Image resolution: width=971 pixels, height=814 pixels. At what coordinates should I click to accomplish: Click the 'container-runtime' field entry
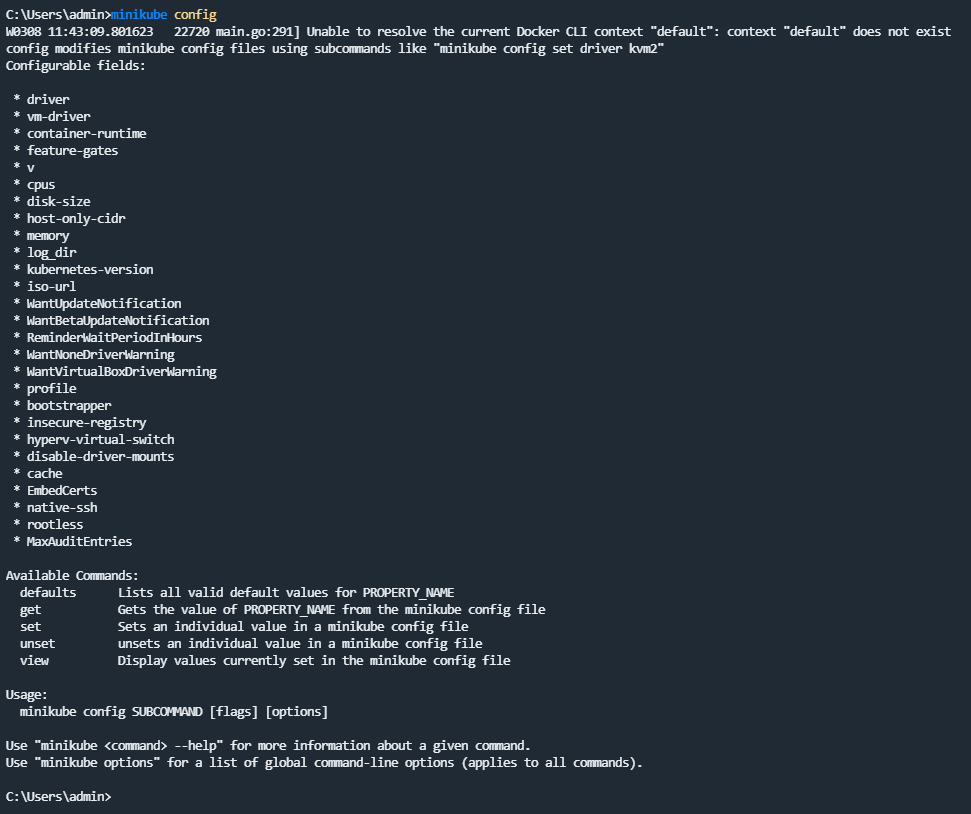tap(86, 133)
